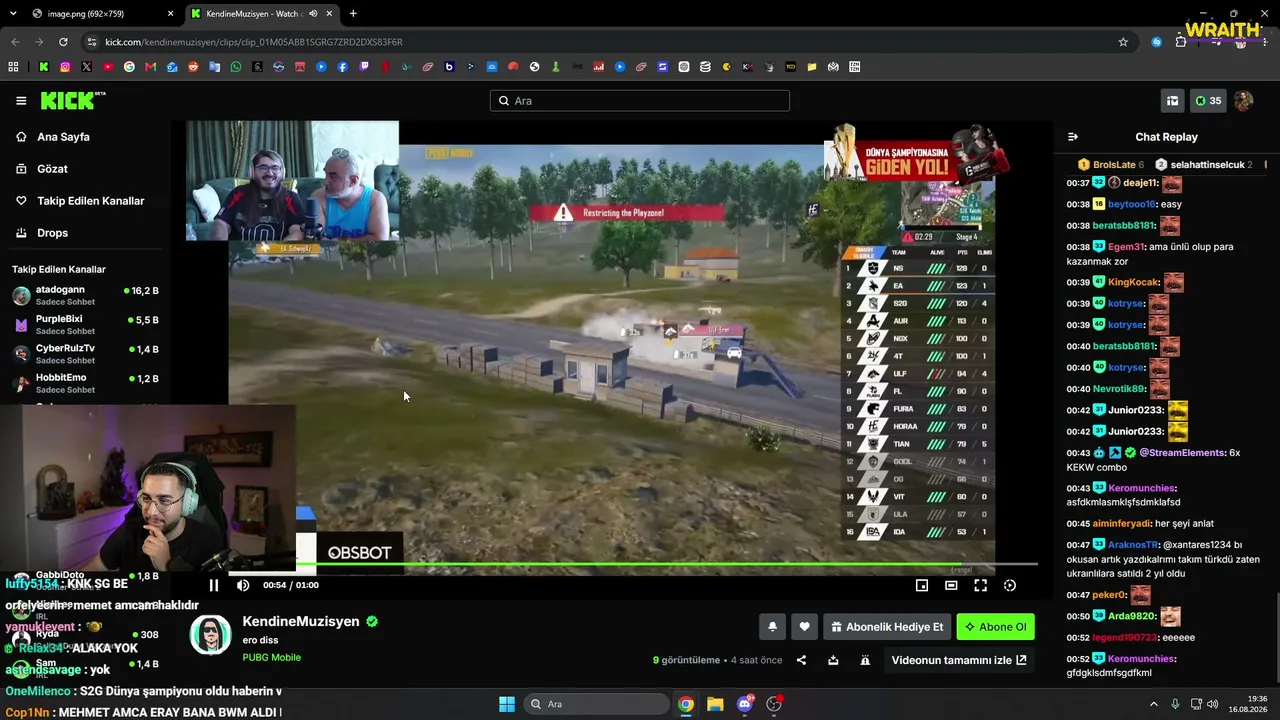Switch to the image.png browser tab
Viewport: 1280px width, 720px height.
pos(102,14)
